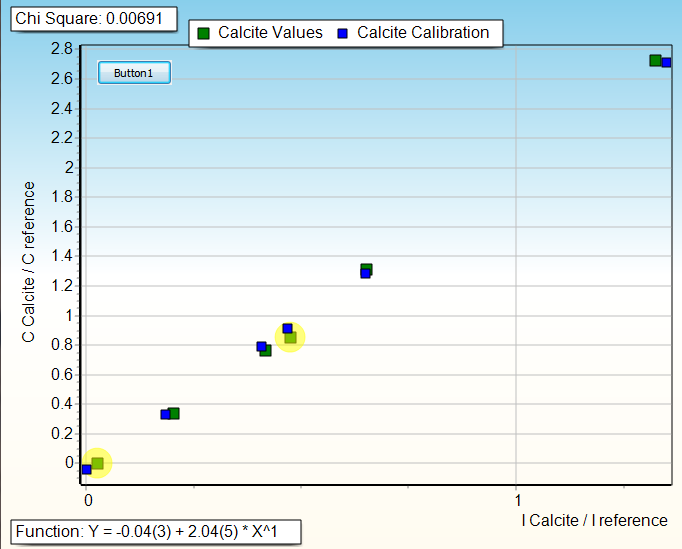Click the x-axis title I Calcite / I reference
Screen dimensions: 682x549
595,520
